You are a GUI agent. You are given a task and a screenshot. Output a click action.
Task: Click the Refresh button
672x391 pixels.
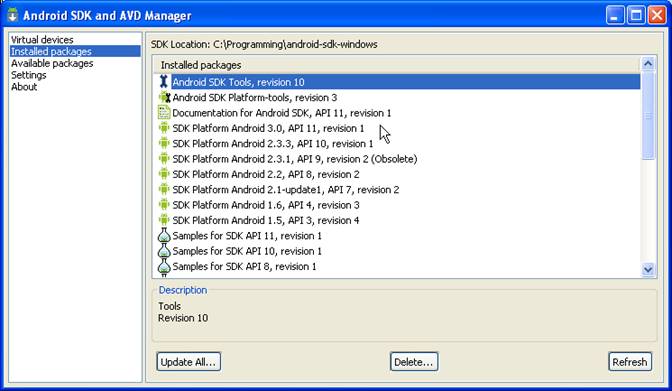tap(630, 362)
